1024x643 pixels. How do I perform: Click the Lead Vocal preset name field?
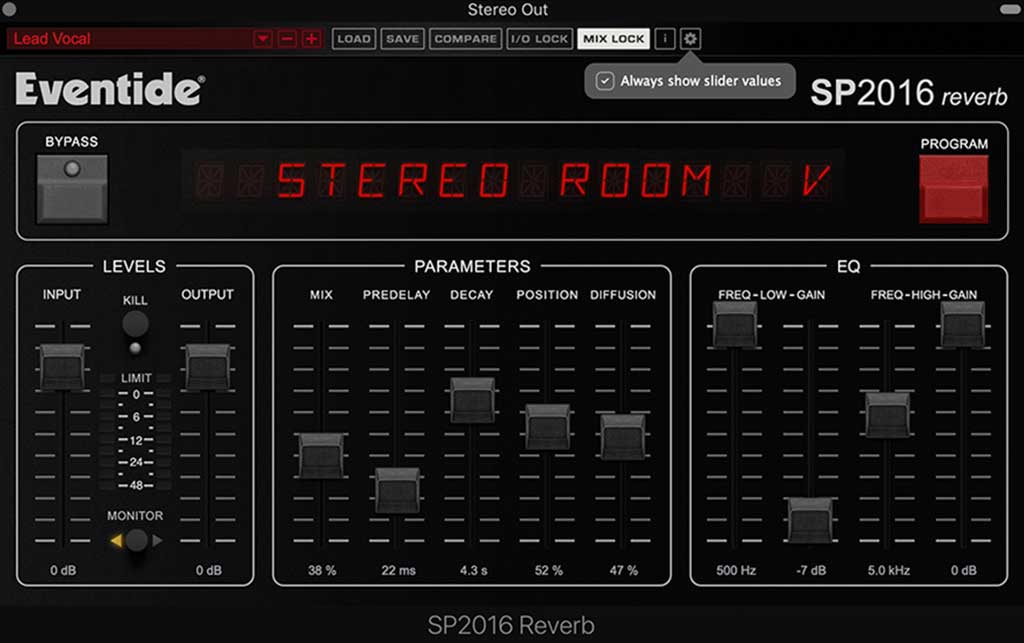[130, 39]
